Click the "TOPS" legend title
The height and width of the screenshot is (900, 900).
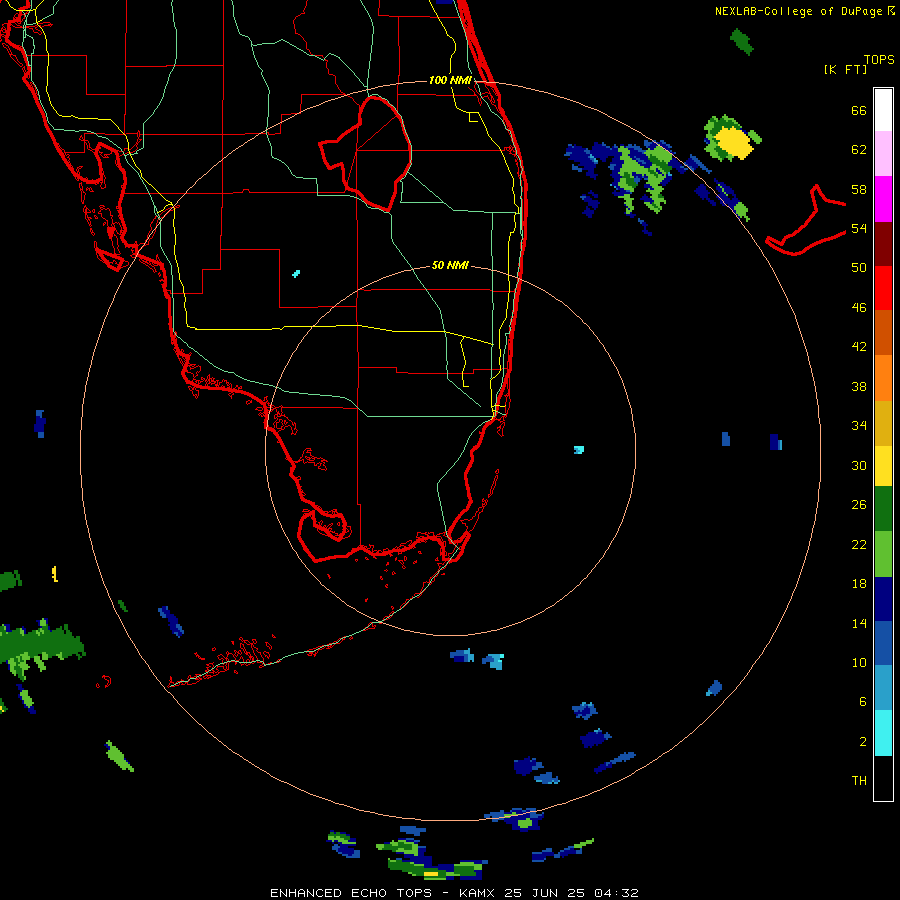coord(879,59)
